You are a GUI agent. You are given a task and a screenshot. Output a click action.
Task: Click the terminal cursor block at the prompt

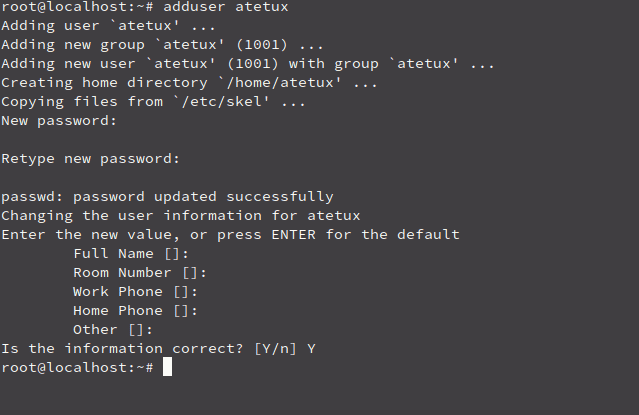[167, 367]
